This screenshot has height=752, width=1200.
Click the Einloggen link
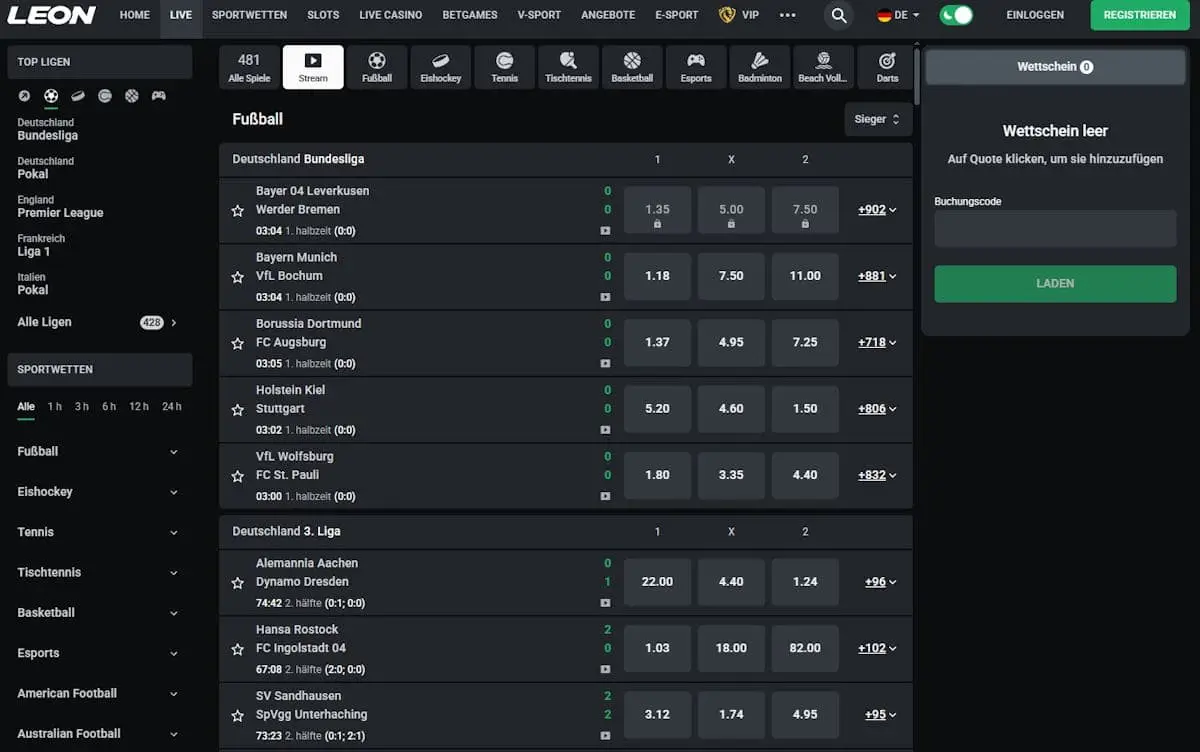click(x=1035, y=15)
